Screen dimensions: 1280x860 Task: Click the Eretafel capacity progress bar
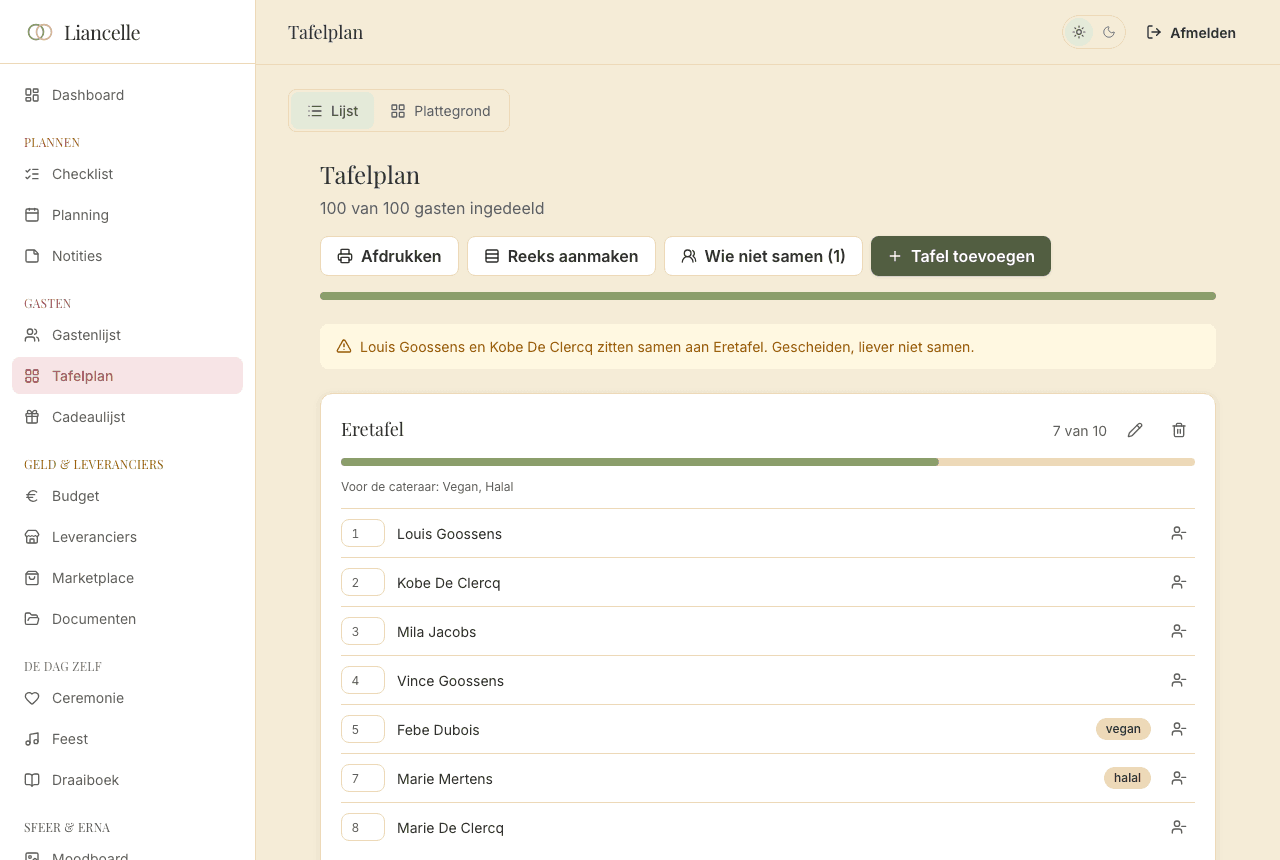(x=768, y=462)
